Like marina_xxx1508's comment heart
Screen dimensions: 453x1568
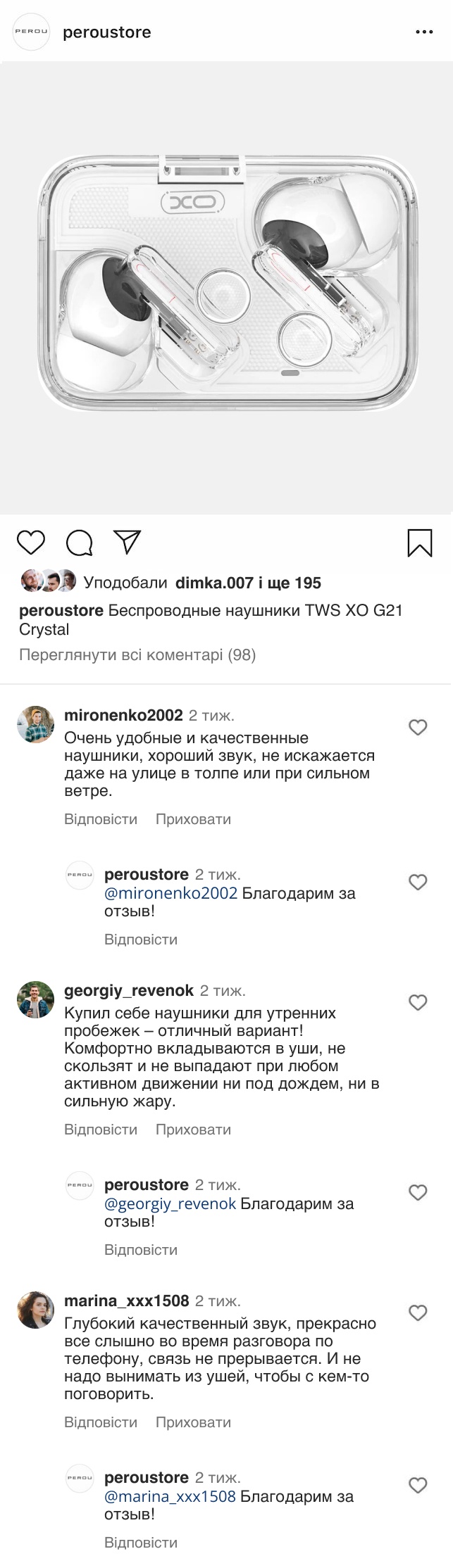coord(418,1313)
